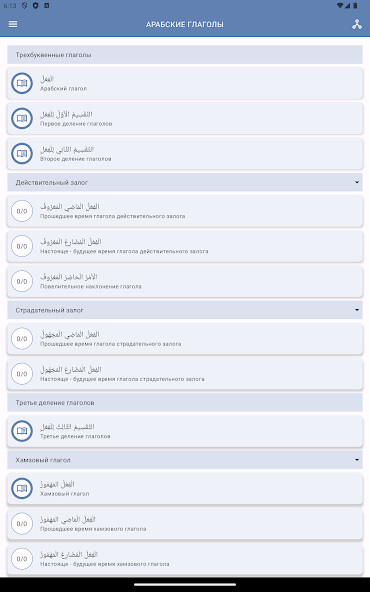Tap the tree structure icon in header

coord(357,24)
